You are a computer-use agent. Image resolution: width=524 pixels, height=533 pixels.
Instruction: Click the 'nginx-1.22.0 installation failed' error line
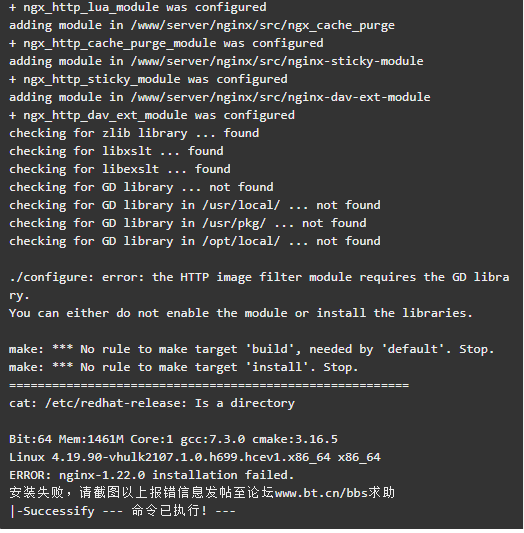click(152, 475)
